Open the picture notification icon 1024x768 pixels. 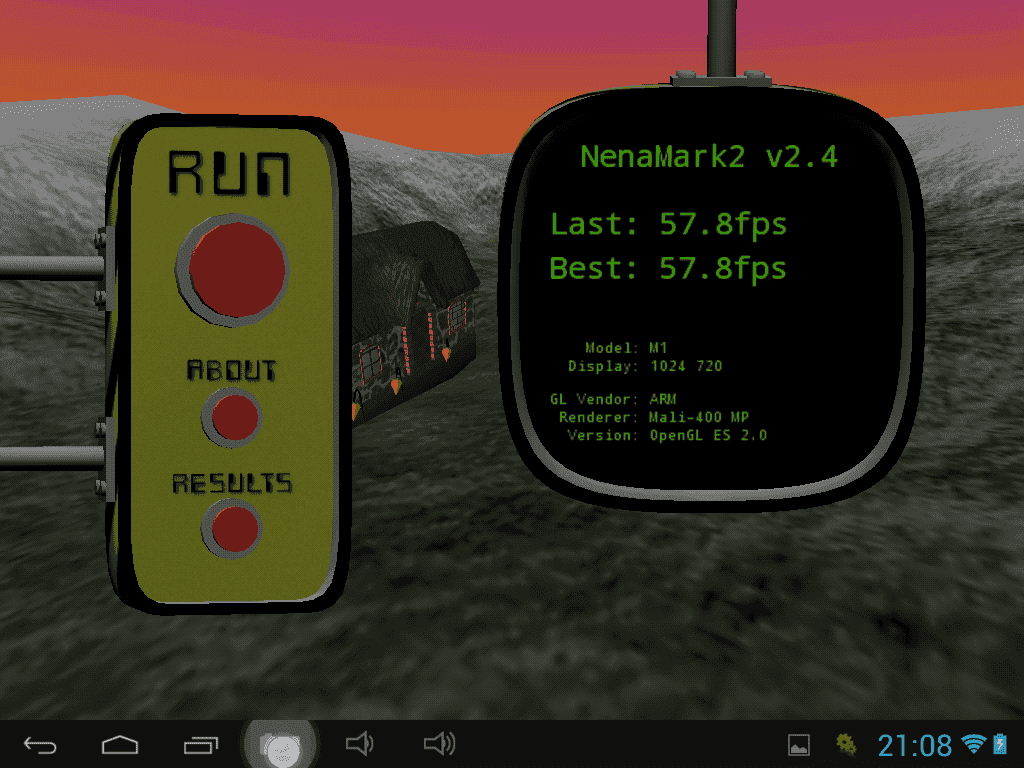799,745
